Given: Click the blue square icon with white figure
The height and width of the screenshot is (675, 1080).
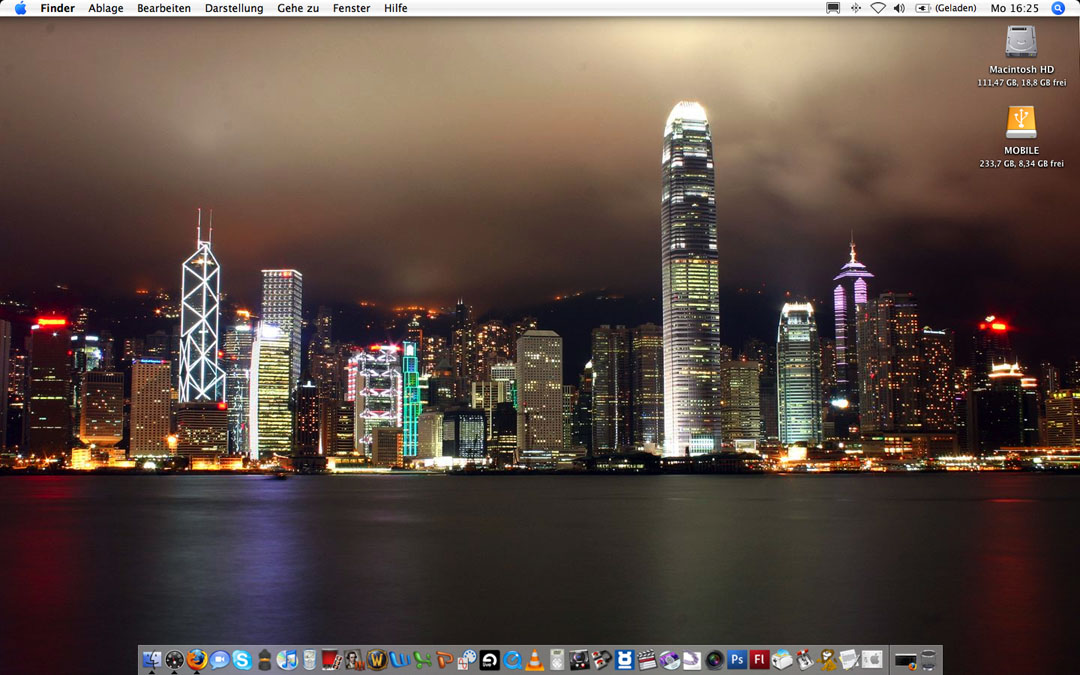Looking at the screenshot, I should (x=625, y=660).
